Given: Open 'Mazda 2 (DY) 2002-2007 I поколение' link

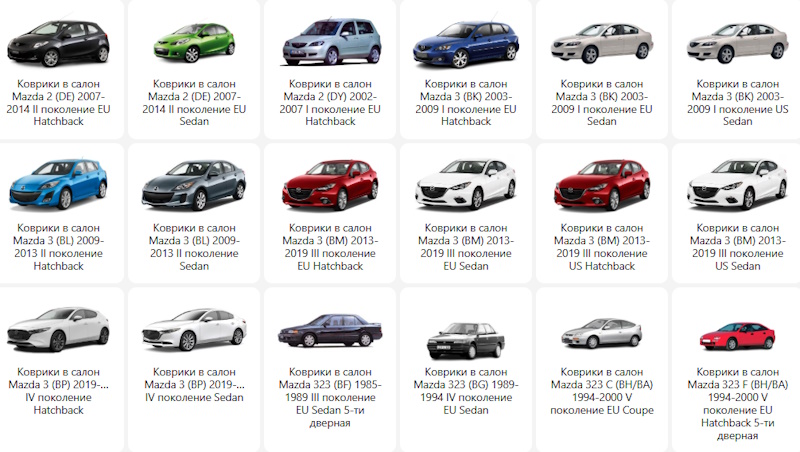Looking at the screenshot, I should (330, 103).
